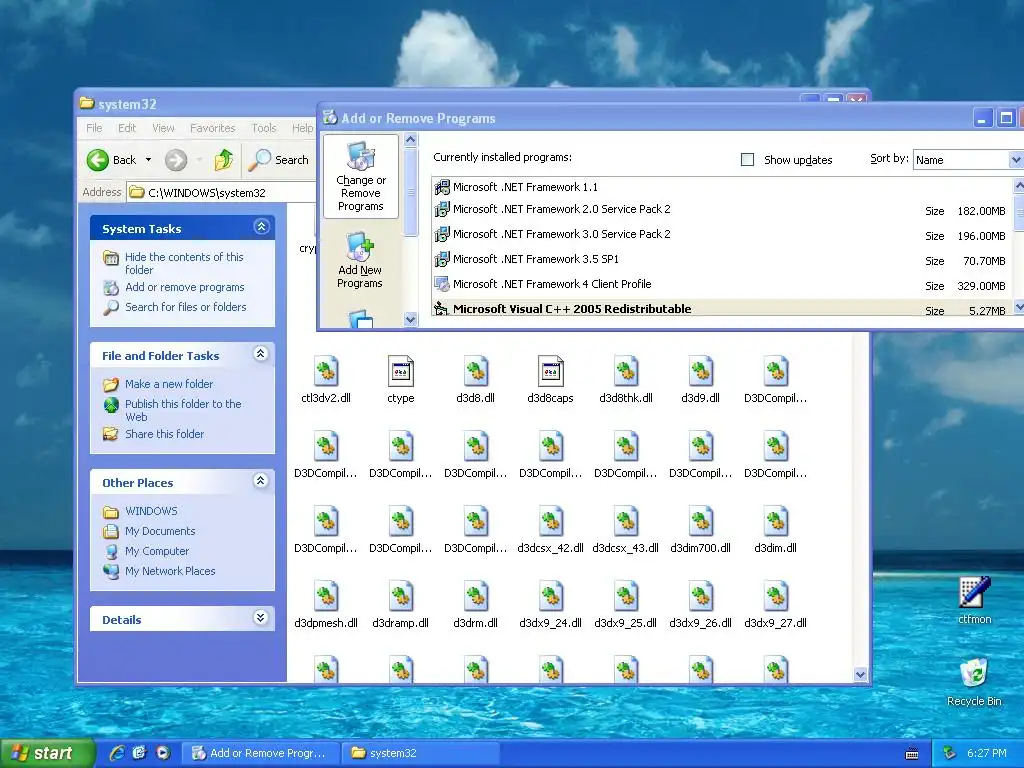Select the d3dcsx_42.dll file icon
Screen dimensions: 1024x768
pos(551,522)
